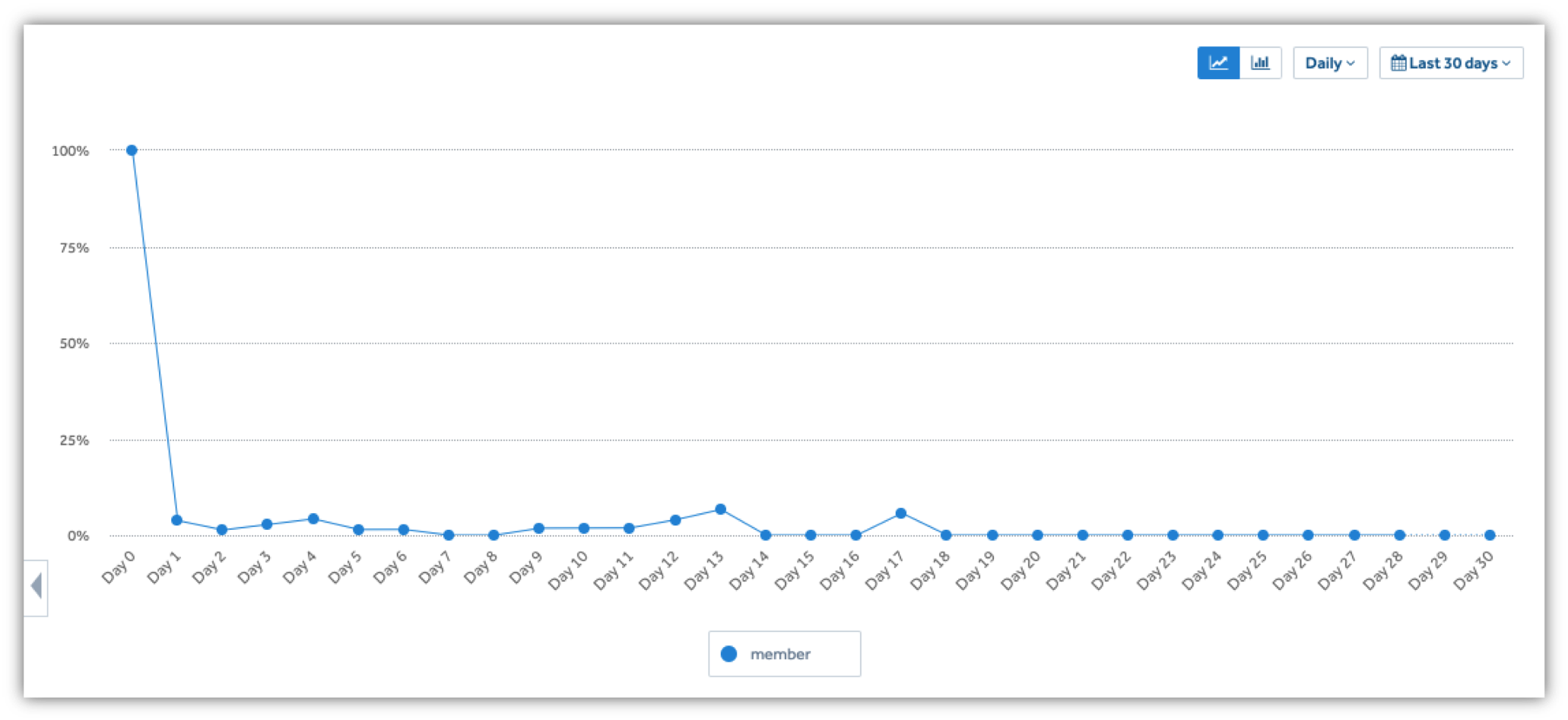Click the Day 13 retention peak point
The width and height of the screenshot is (1568, 720).
(x=719, y=508)
